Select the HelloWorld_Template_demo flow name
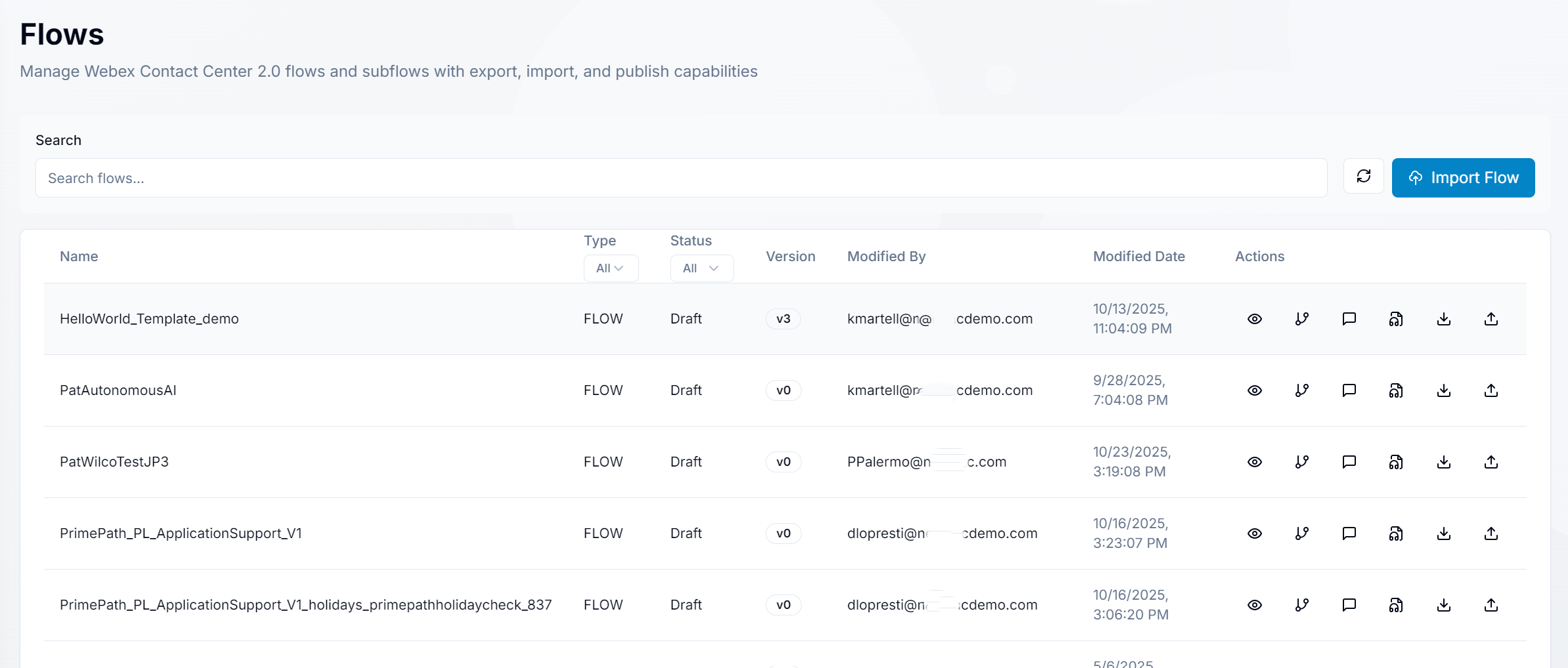This screenshot has height=668, width=1568. coord(149,319)
